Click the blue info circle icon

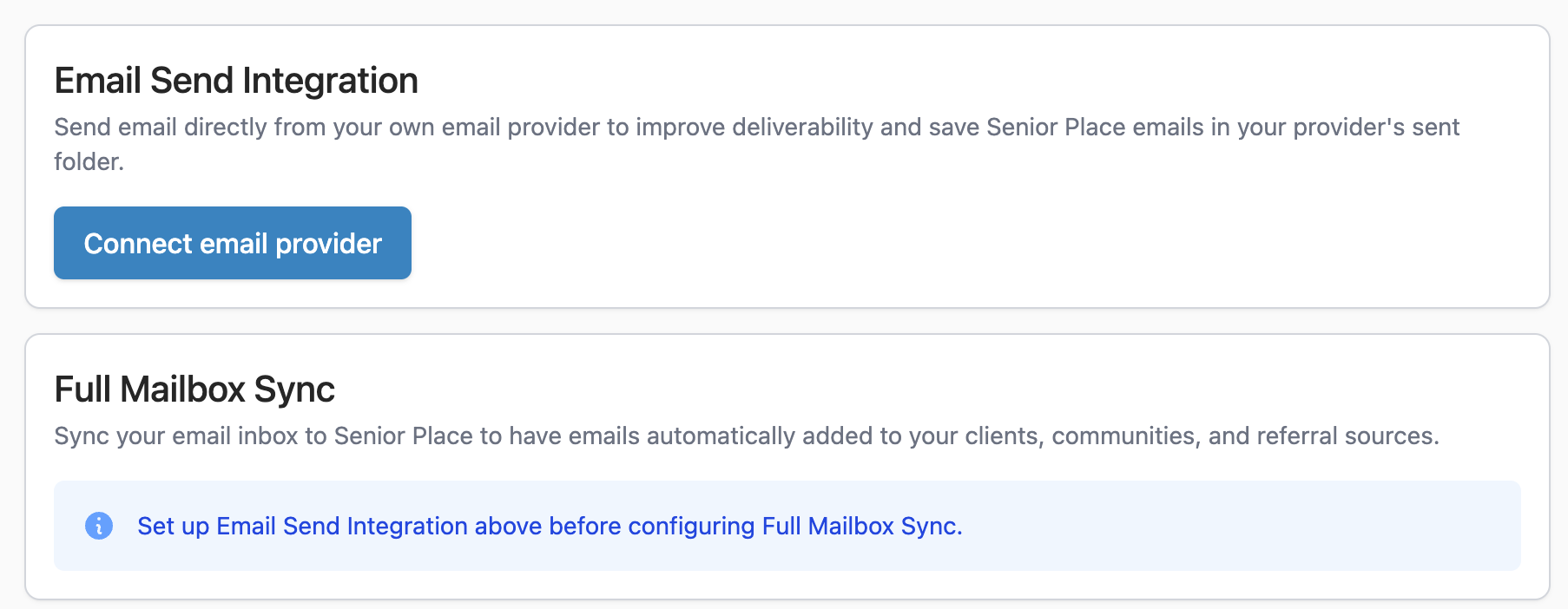99,526
